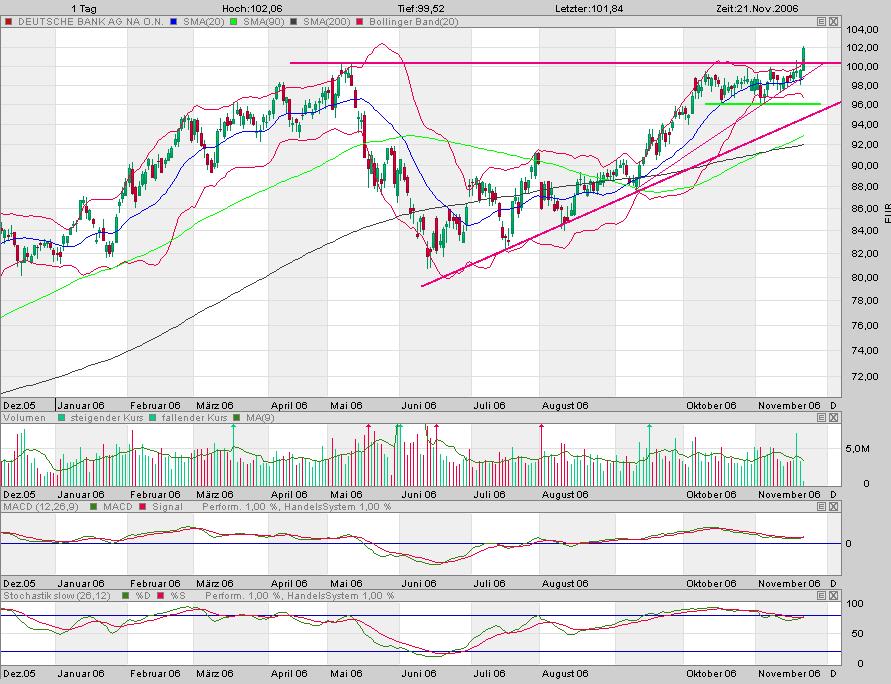The height and width of the screenshot is (684, 891).
Task: Click the EUR label on the right price axis
Action: point(886,210)
